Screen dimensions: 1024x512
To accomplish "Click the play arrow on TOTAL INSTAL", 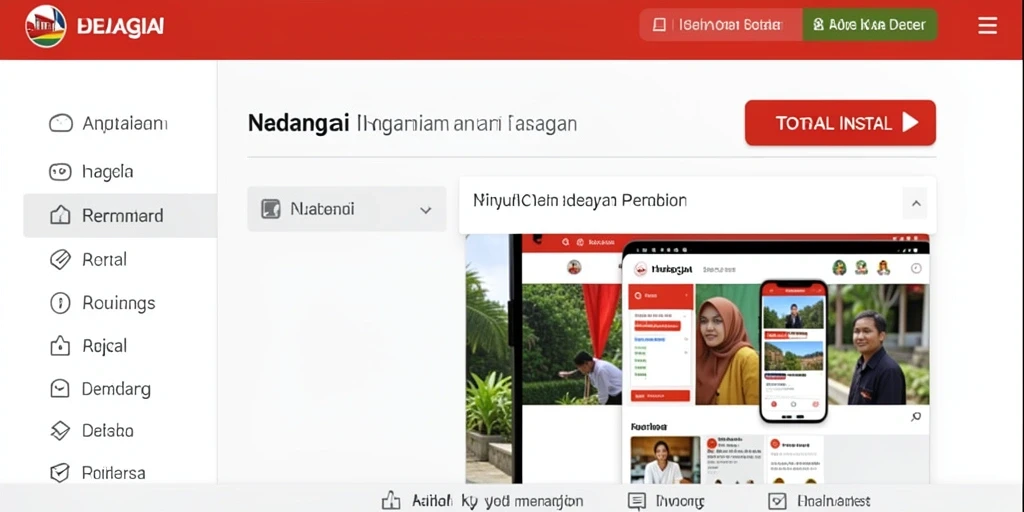I will click(910, 122).
